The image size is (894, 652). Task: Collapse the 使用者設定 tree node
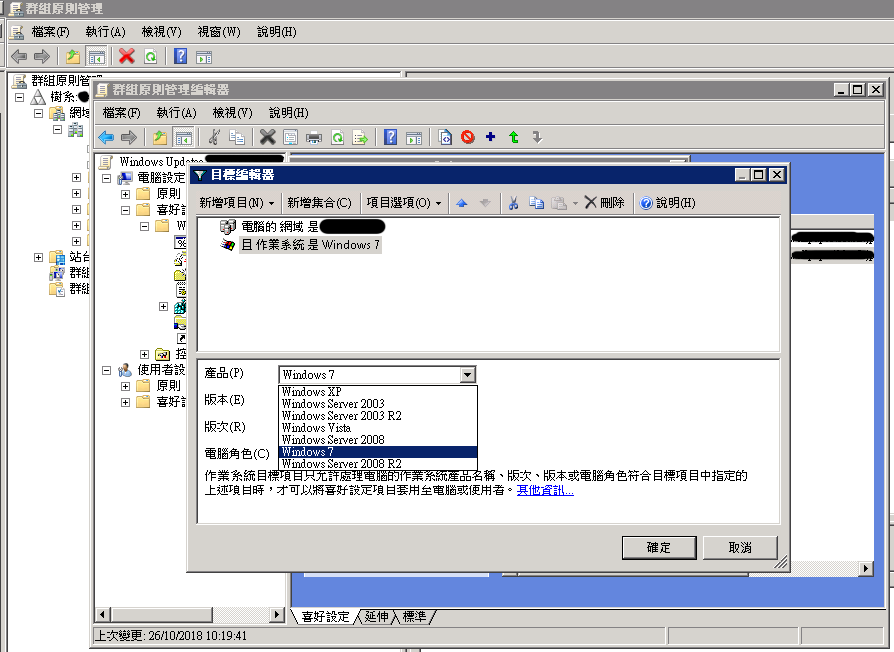[x=107, y=370]
